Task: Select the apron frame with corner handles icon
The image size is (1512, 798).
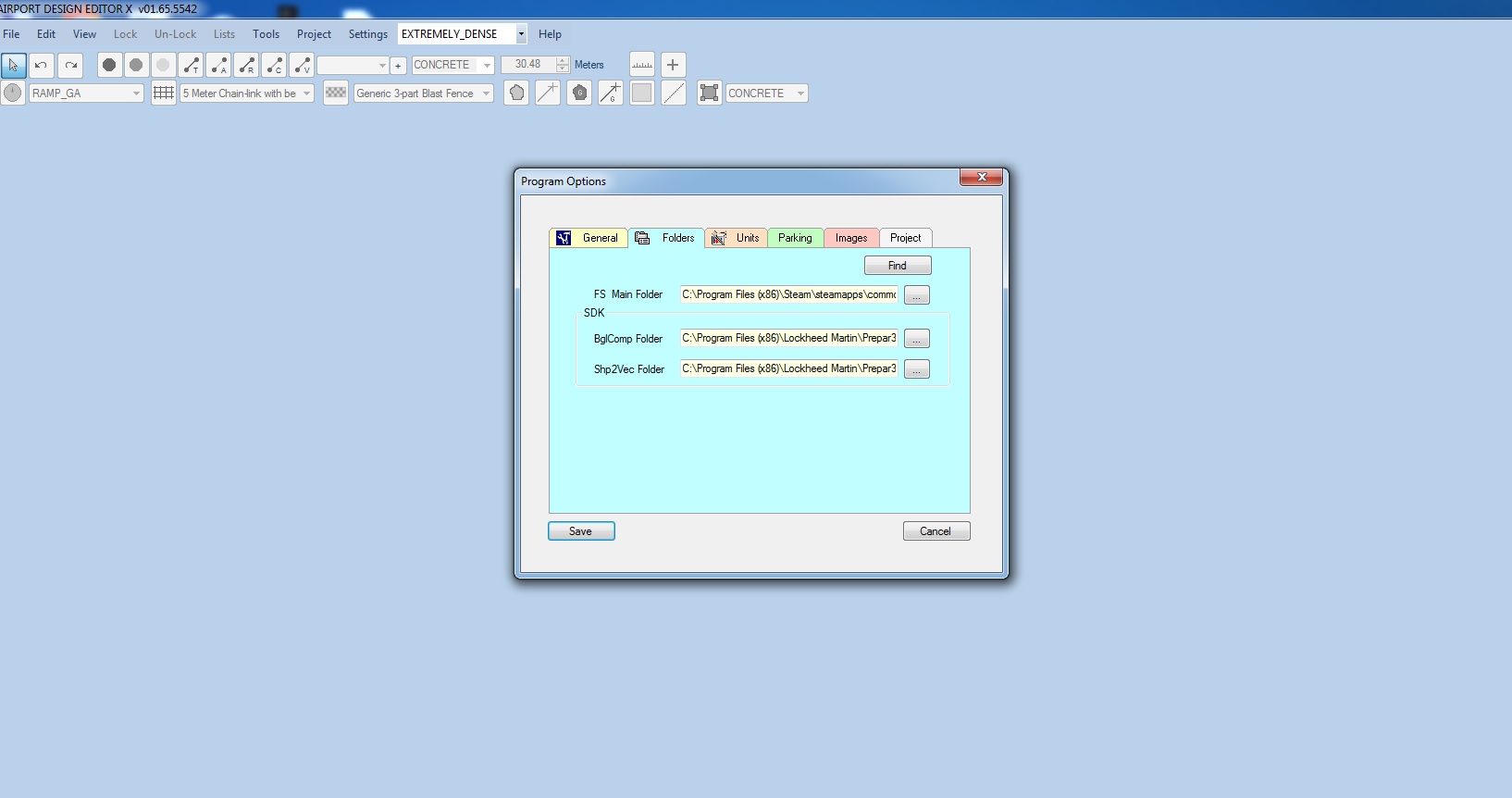Action: [x=709, y=93]
